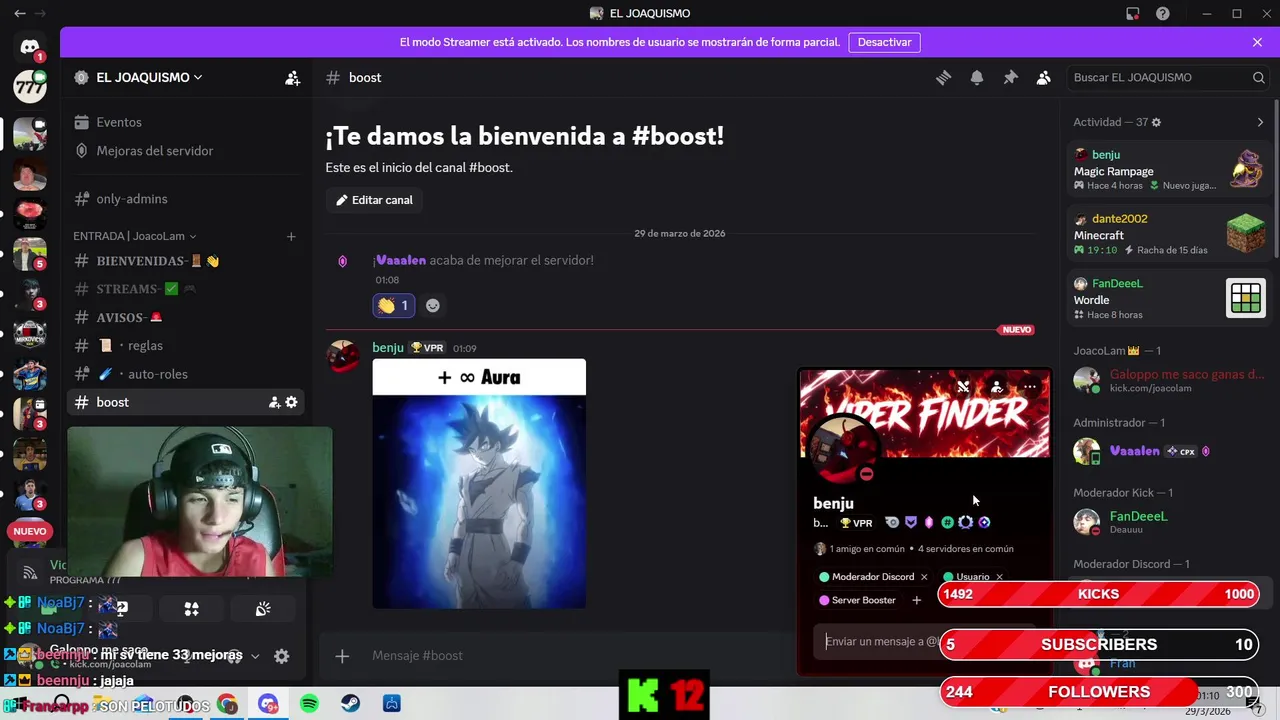The height and width of the screenshot is (720, 1280).
Task: Click the Editar canal button
Action: pos(374,200)
